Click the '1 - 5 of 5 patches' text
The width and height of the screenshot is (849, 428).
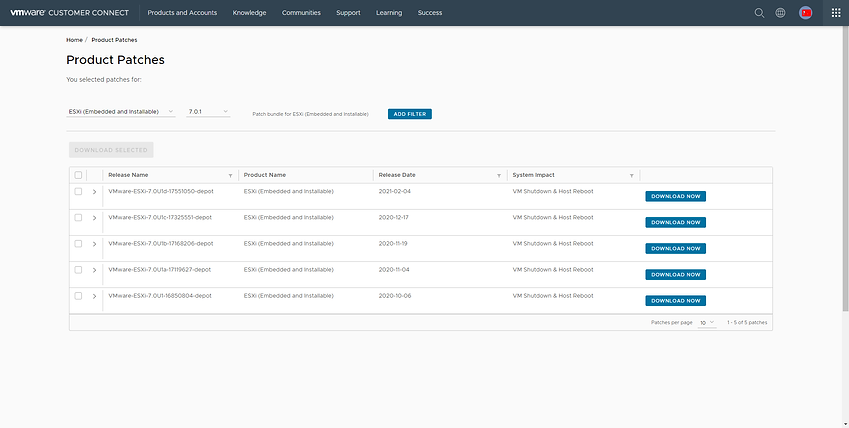tap(747, 322)
